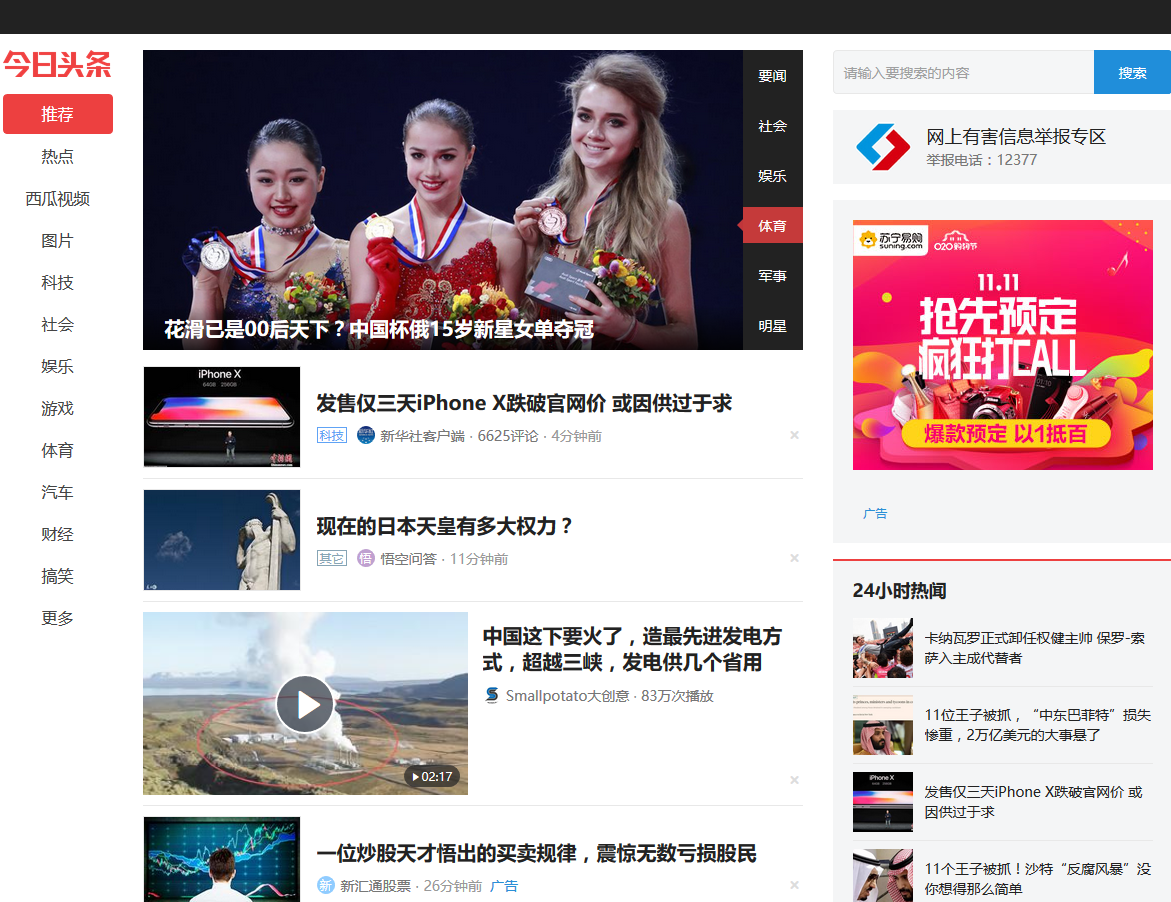
Task: Click Smallpotato大创意 avatar icon
Action: pos(491,695)
